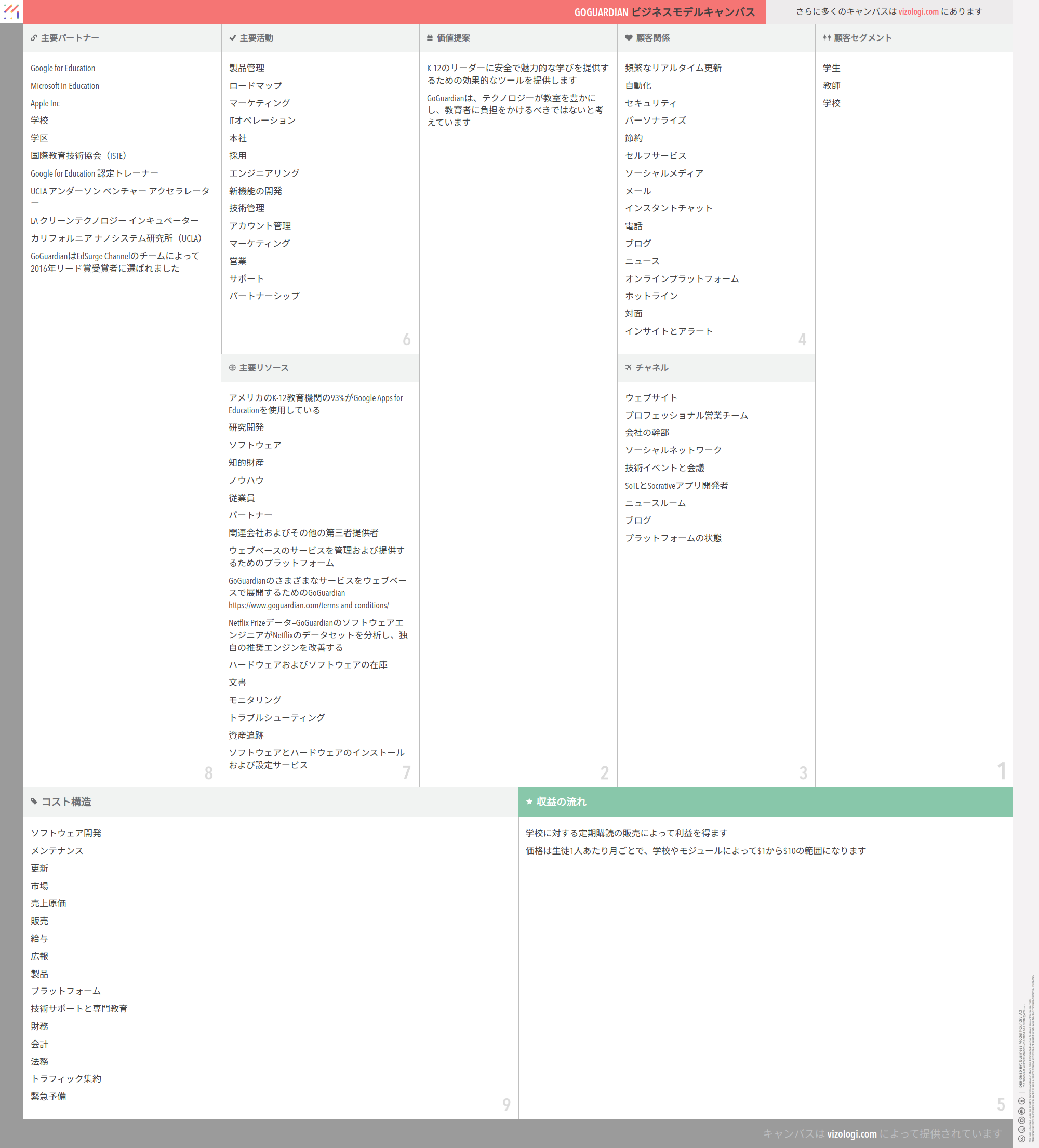
Task: Click the vizologi logo icon at top-left
Action: (x=11, y=11)
